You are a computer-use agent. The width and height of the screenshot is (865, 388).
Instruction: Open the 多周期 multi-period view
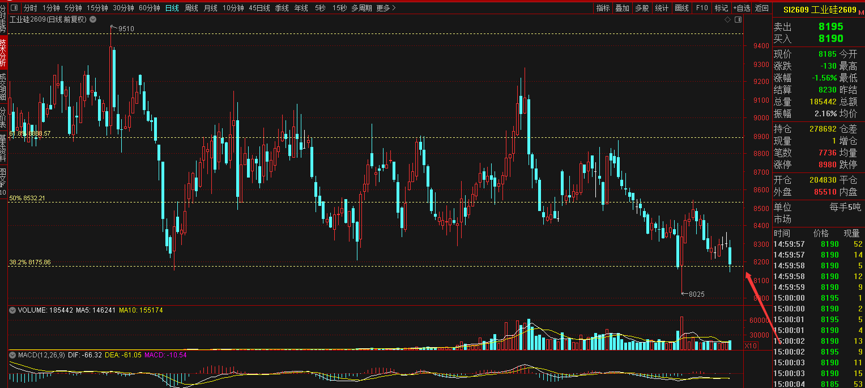(x=362, y=8)
